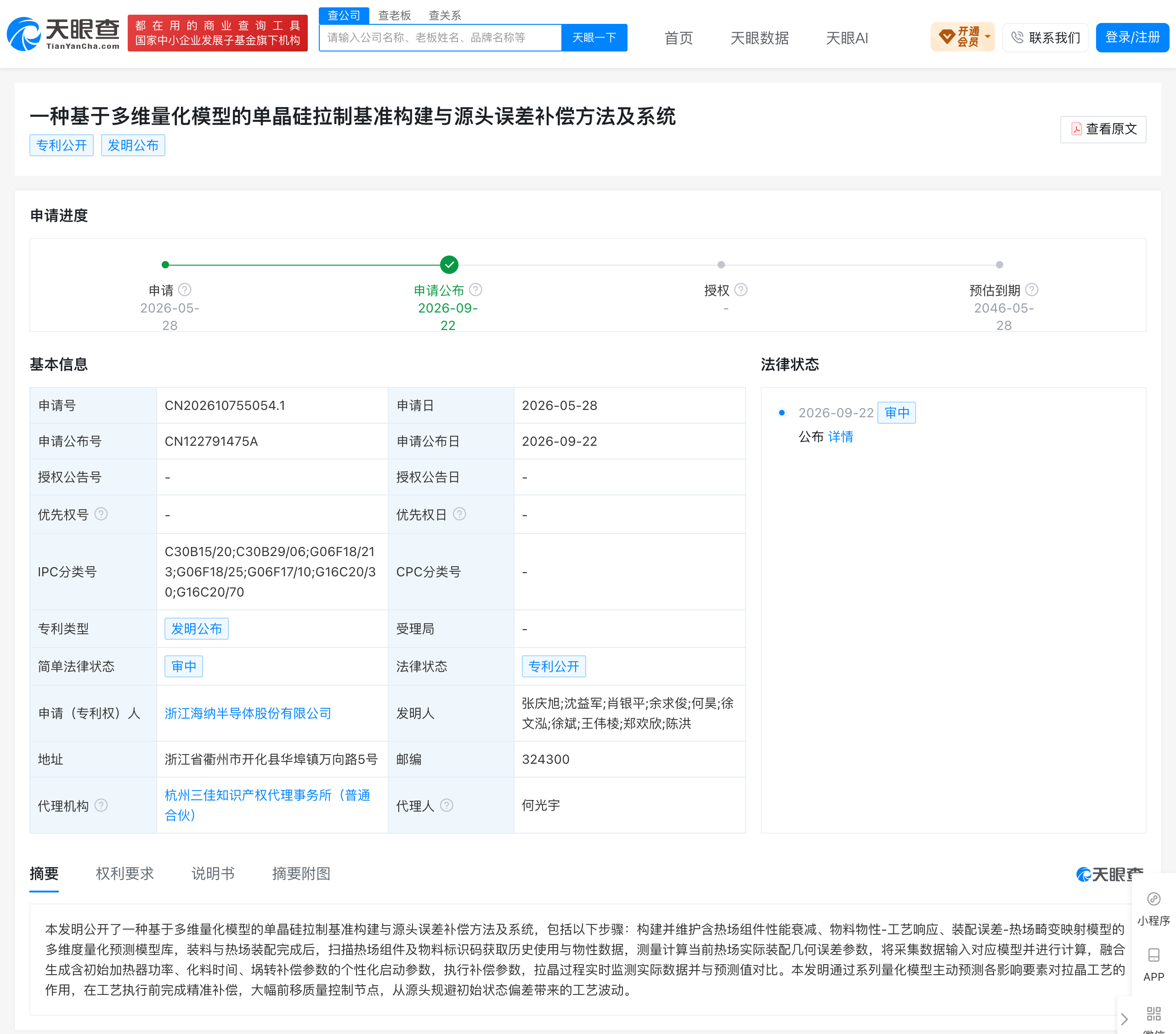The height and width of the screenshot is (1034, 1176).
Task: Click help icon beside 优先权号
Action: pos(101,513)
